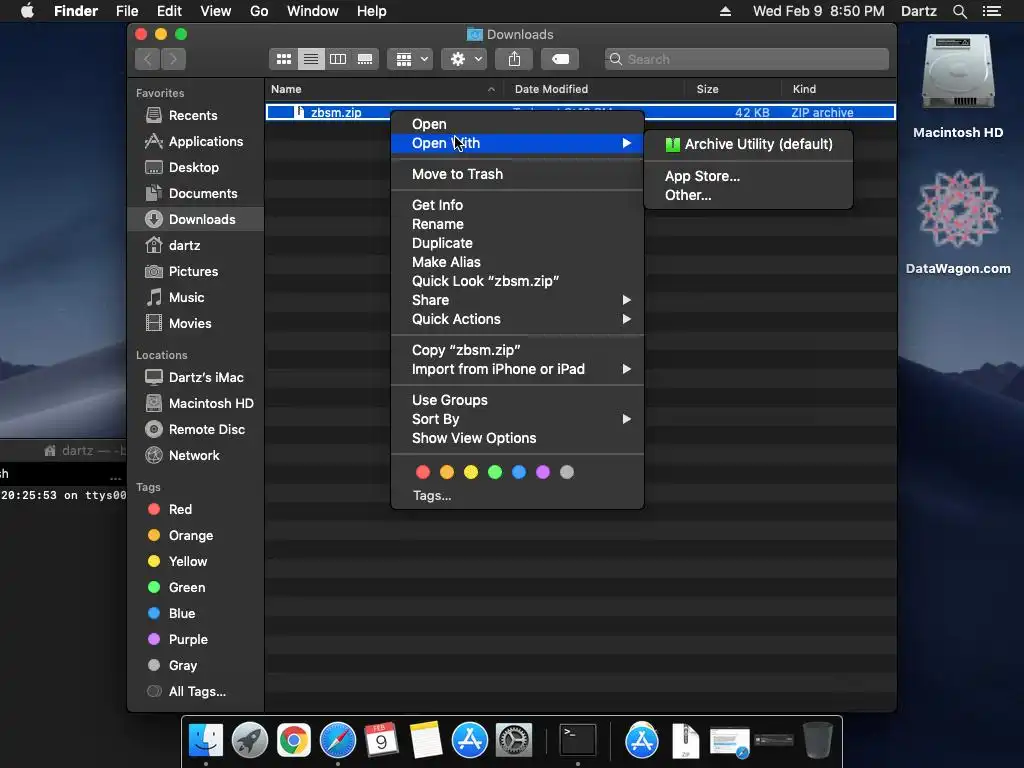Expand the Quick Actions submenu
The width and height of the screenshot is (1024, 768).
coord(517,319)
